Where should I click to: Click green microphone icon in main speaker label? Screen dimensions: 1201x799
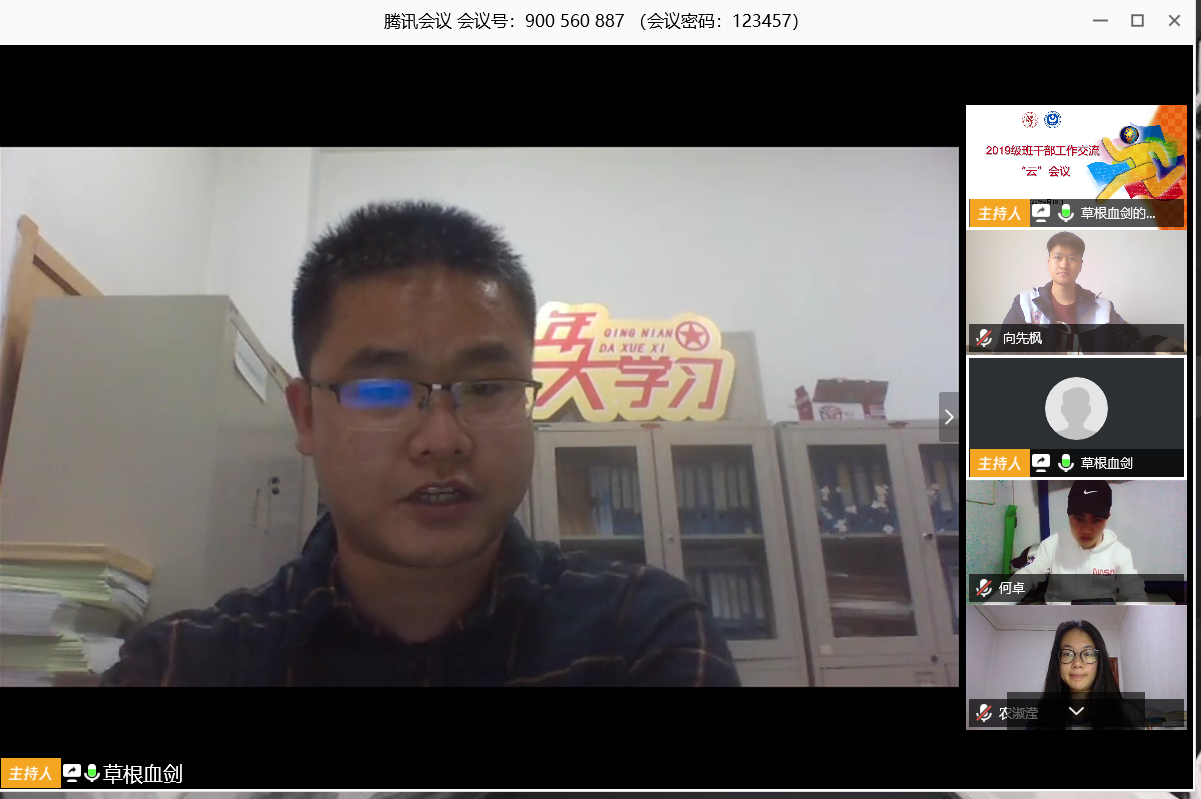pyautogui.click(x=92, y=773)
